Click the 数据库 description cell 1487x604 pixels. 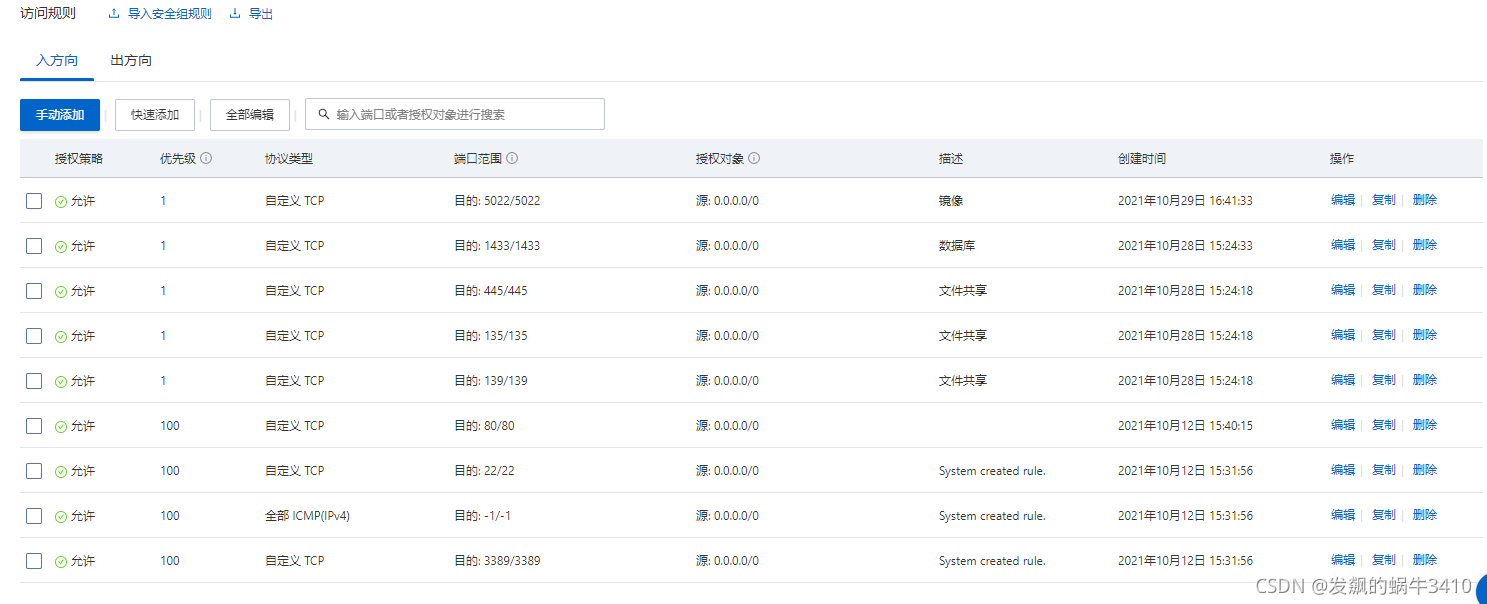957,246
